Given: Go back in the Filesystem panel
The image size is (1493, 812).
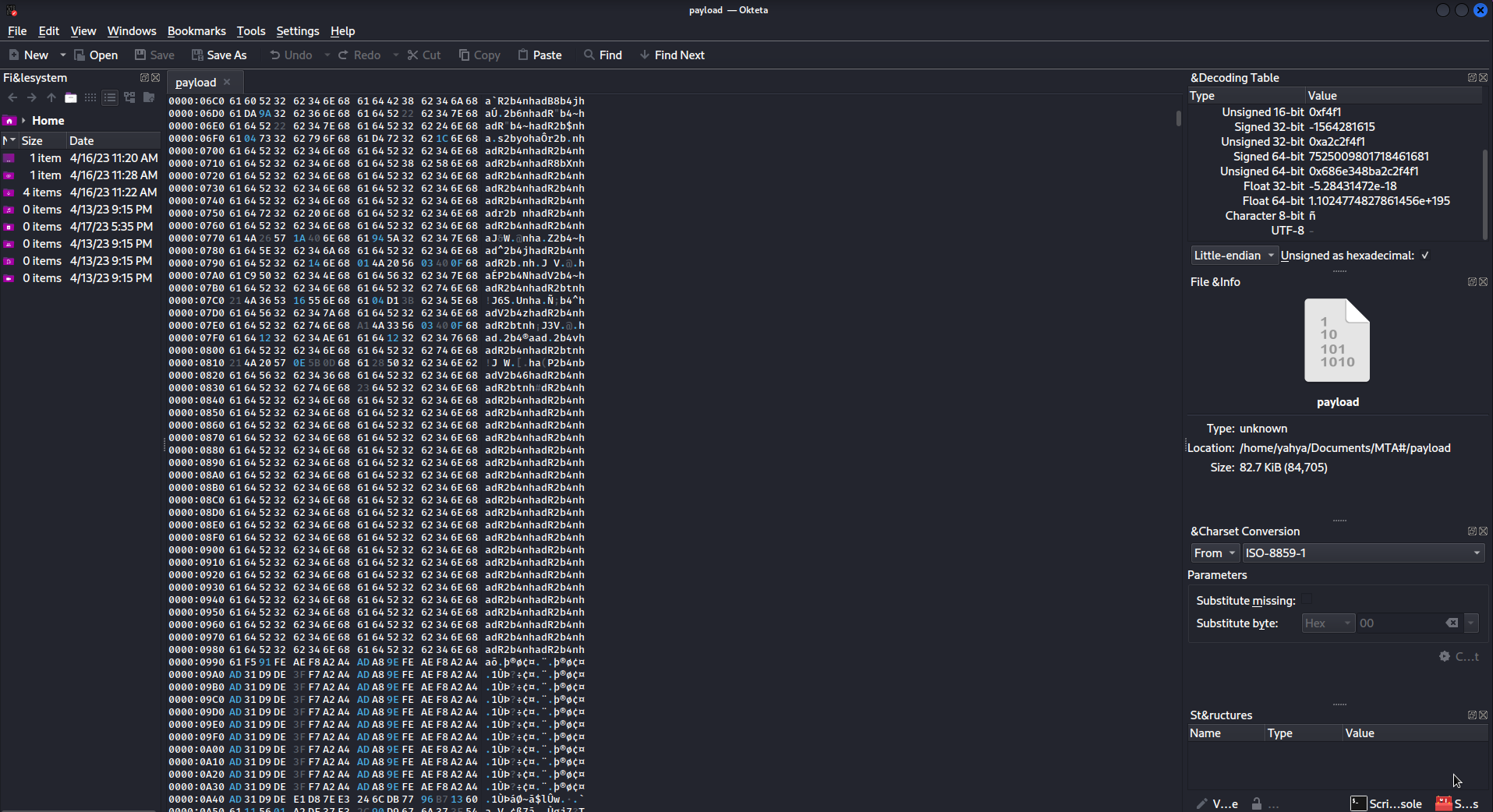Looking at the screenshot, I should [12, 97].
